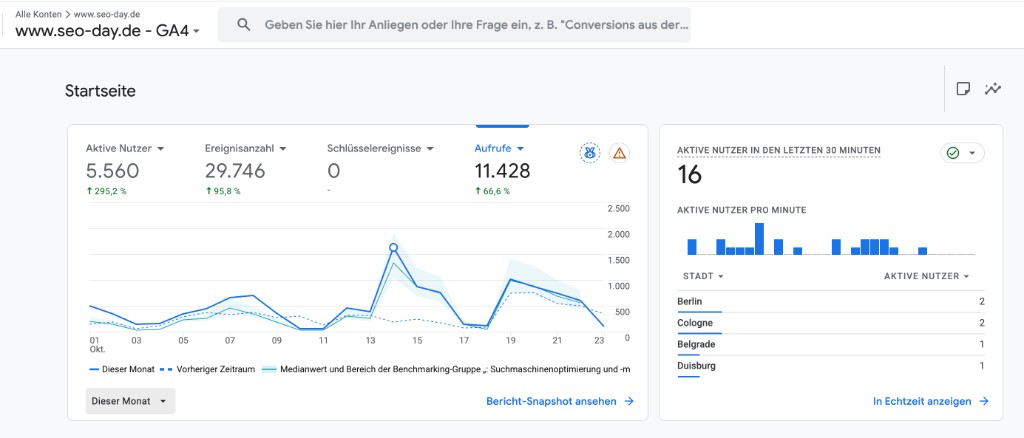Click the Berlin city row
The width and height of the screenshot is (1024, 438).
(x=831, y=302)
